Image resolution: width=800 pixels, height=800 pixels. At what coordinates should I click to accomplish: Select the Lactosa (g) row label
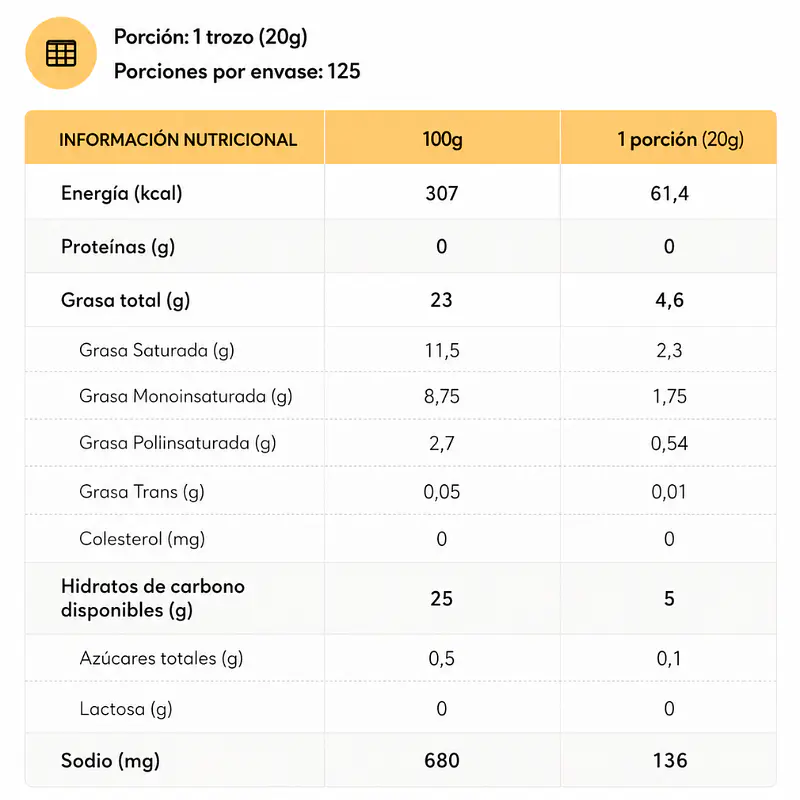pyautogui.click(x=126, y=709)
